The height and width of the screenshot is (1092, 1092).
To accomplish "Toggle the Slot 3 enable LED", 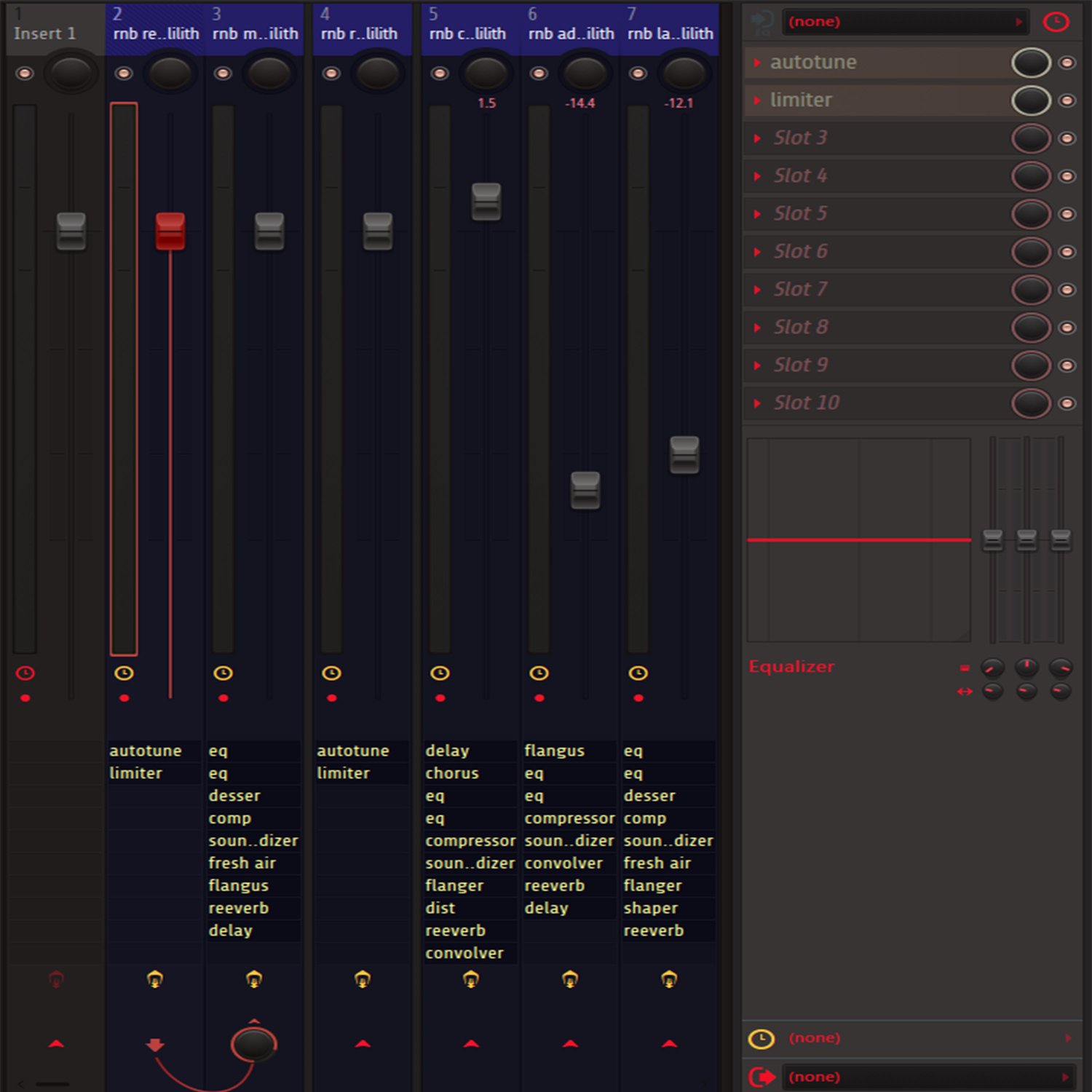I will (x=1067, y=138).
